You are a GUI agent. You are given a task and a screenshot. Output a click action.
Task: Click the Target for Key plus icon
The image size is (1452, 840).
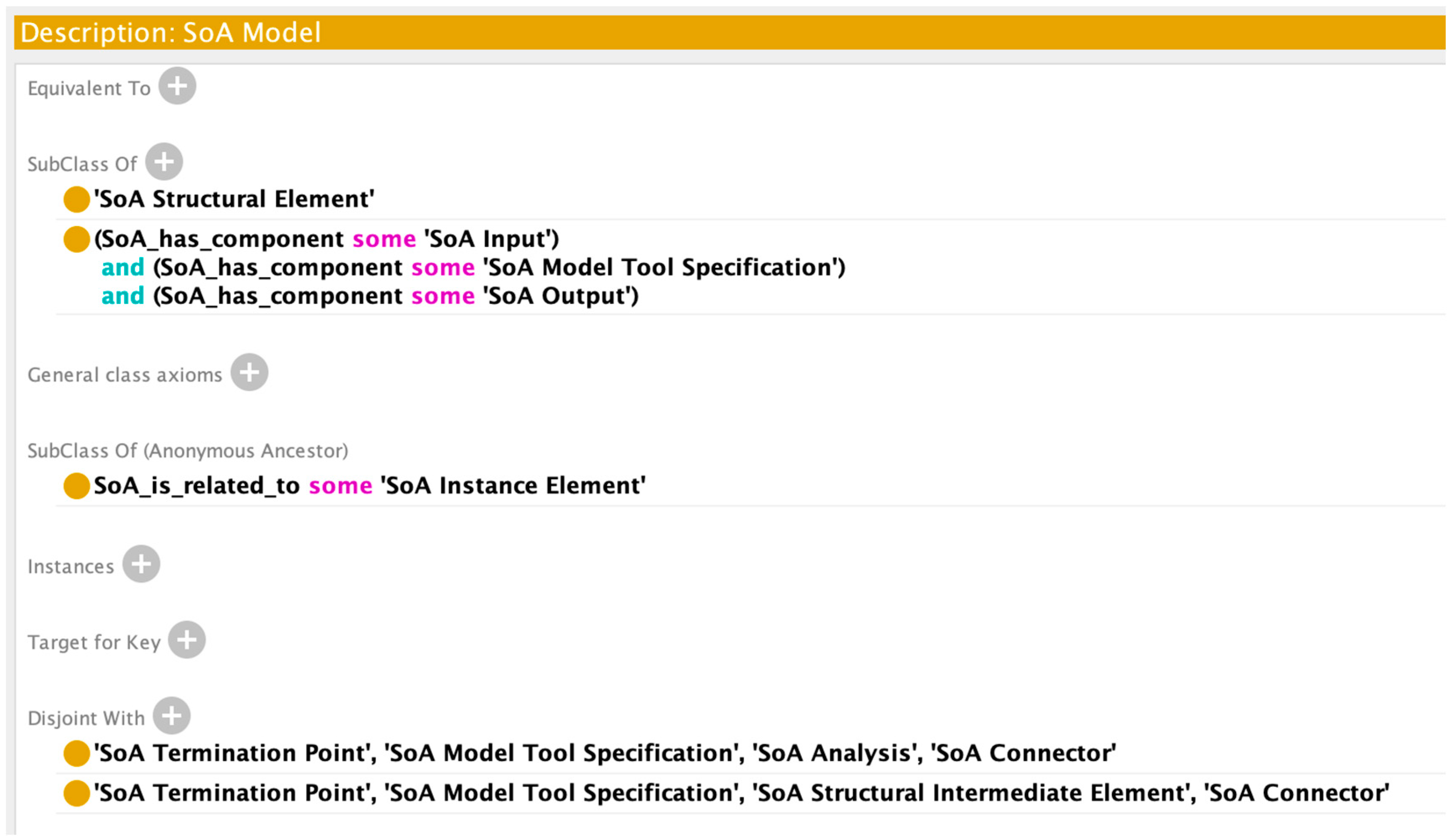[x=187, y=640]
